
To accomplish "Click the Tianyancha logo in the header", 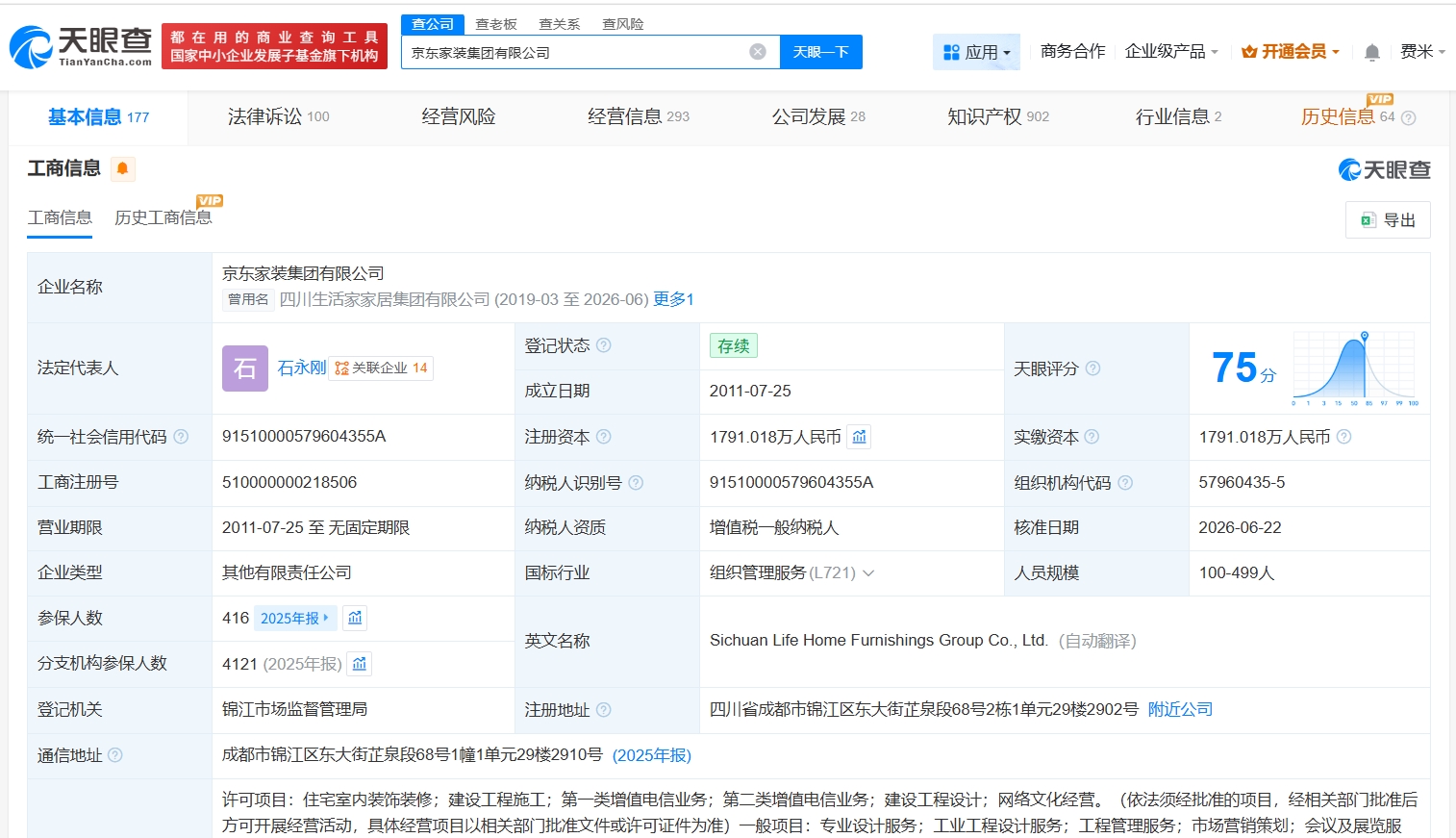I will click(81, 46).
